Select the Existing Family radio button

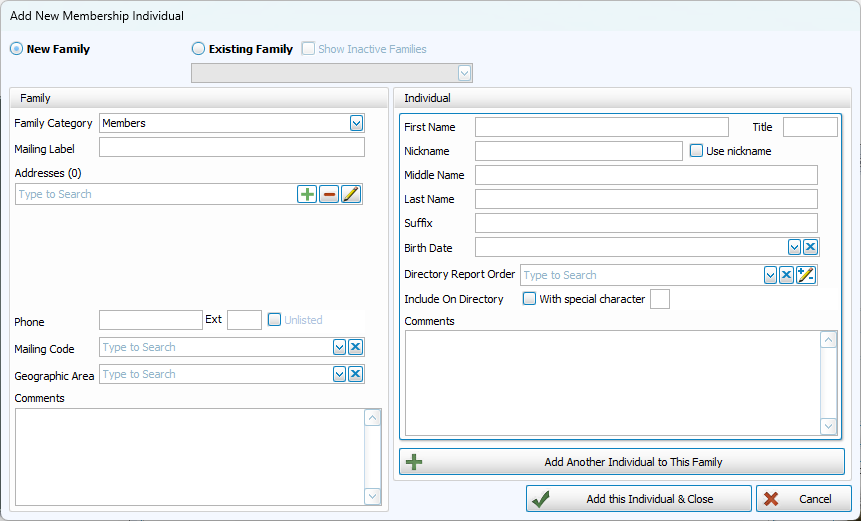click(x=198, y=48)
